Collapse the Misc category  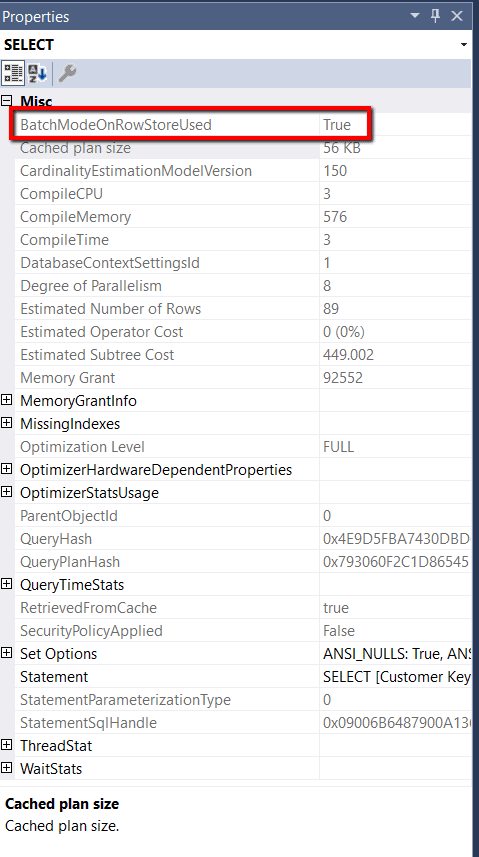[x=7, y=101]
